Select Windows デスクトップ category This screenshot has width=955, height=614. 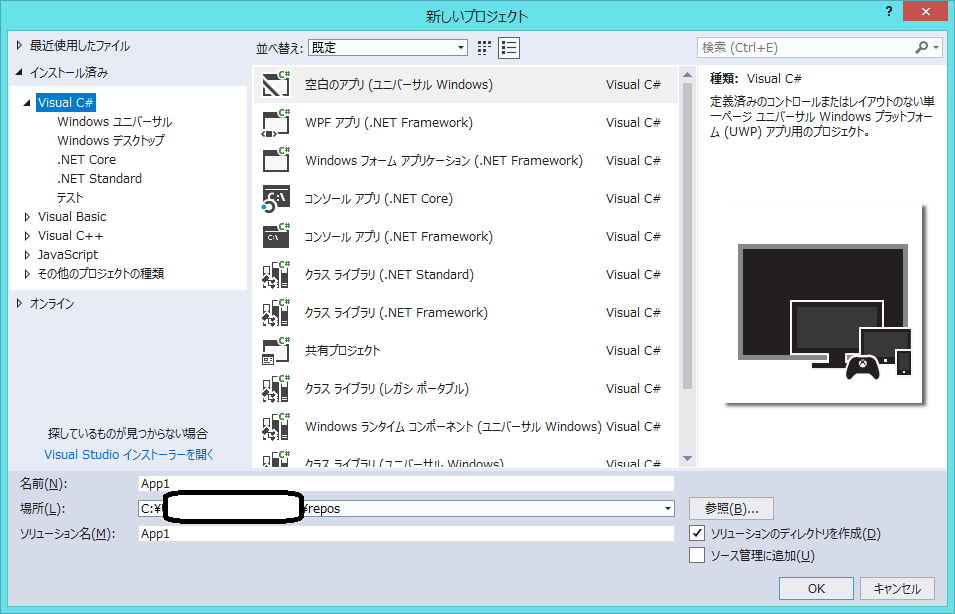111,141
